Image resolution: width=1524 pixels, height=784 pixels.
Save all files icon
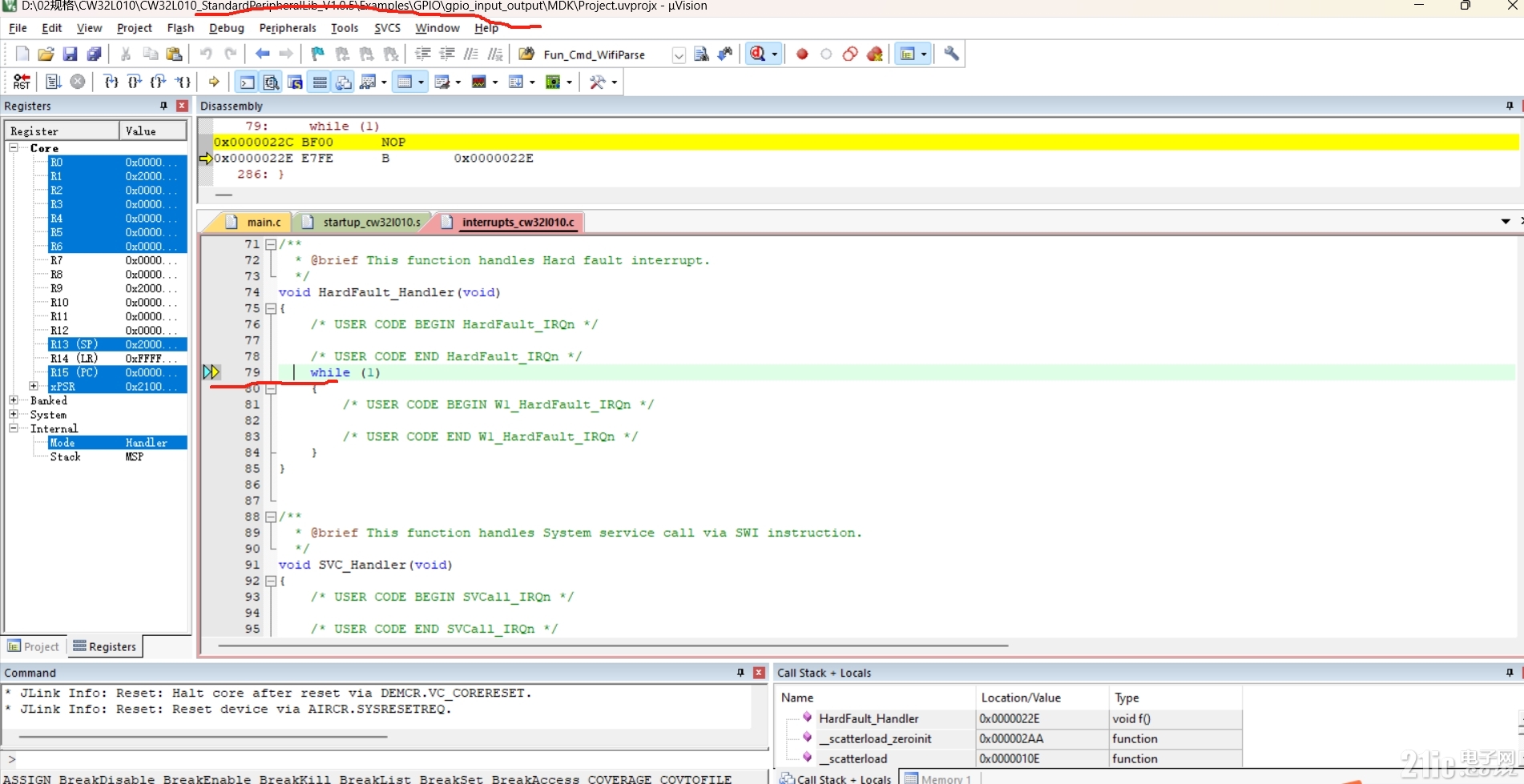coord(95,54)
